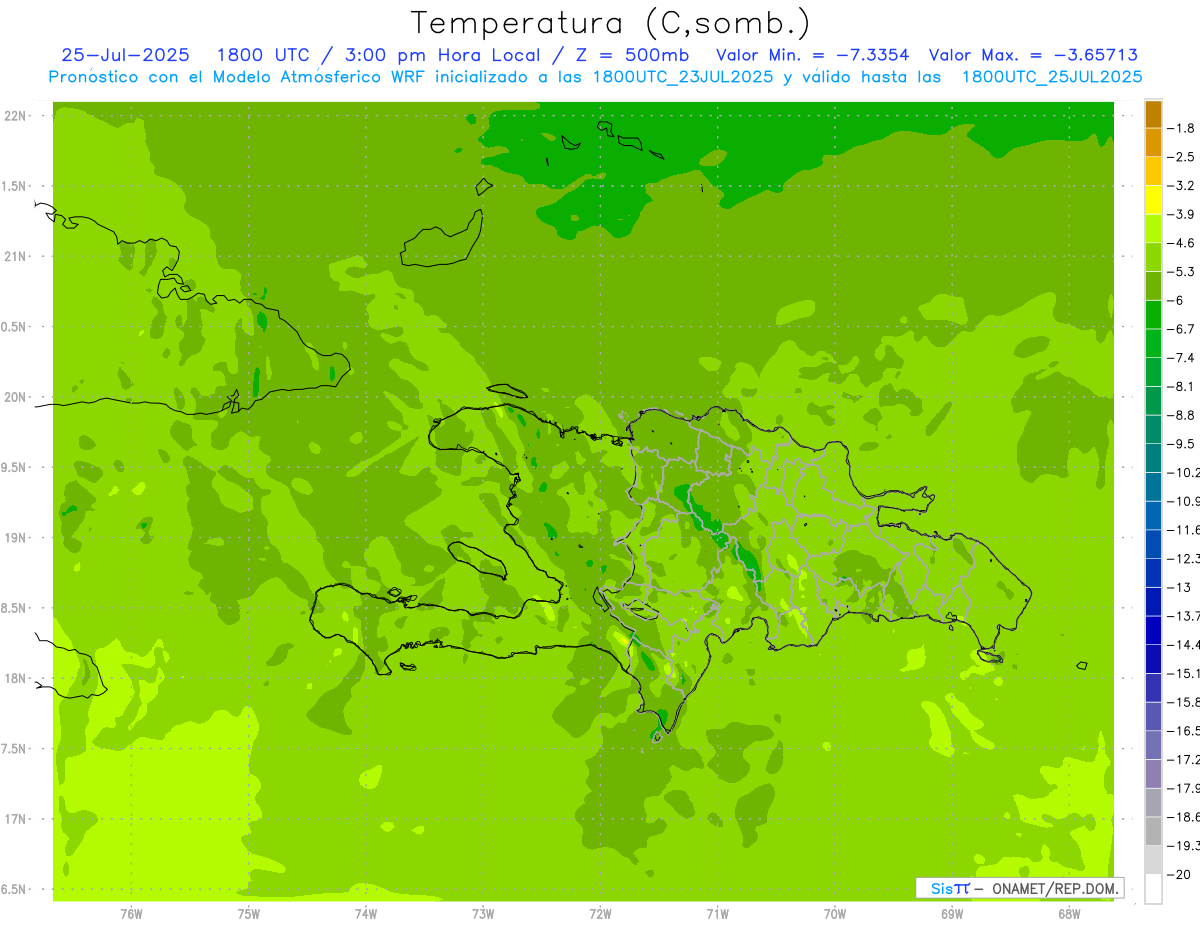The width and height of the screenshot is (1200, 927).
Task: Click the longitude label "68W"
Action: 1069,914
